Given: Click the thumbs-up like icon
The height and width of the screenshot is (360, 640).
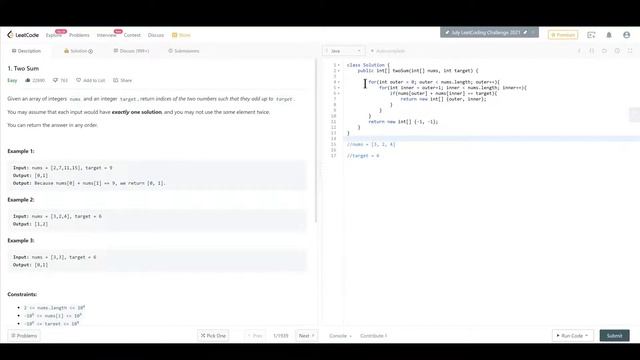Looking at the screenshot, I should pyautogui.click(x=28, y=80).
